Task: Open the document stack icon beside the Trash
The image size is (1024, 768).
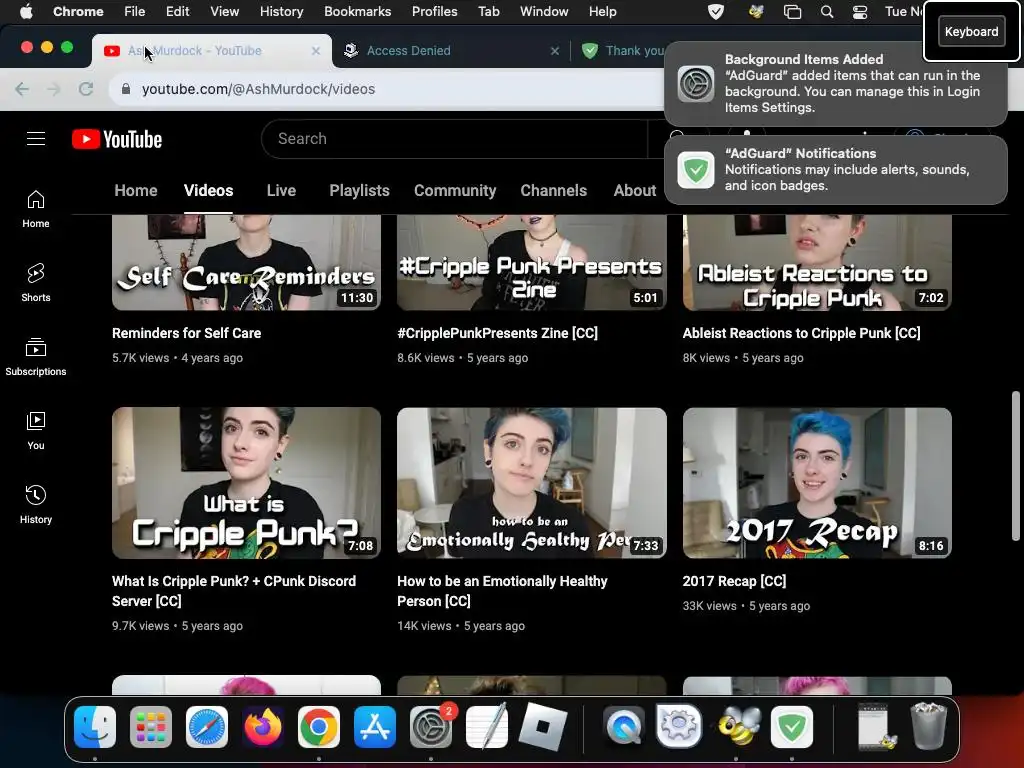Action: [875, 727]
